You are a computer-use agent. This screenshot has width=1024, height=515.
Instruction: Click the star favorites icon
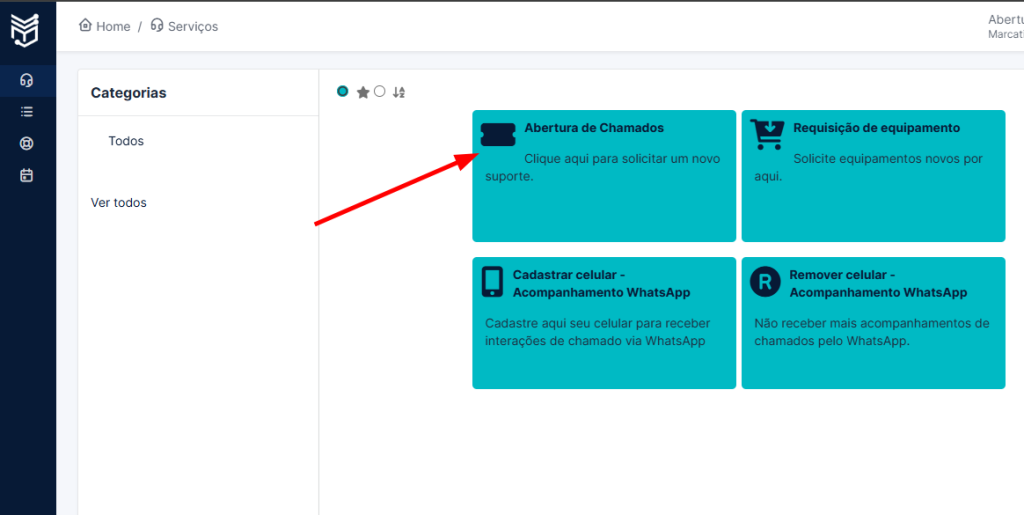tap(363, 92)
